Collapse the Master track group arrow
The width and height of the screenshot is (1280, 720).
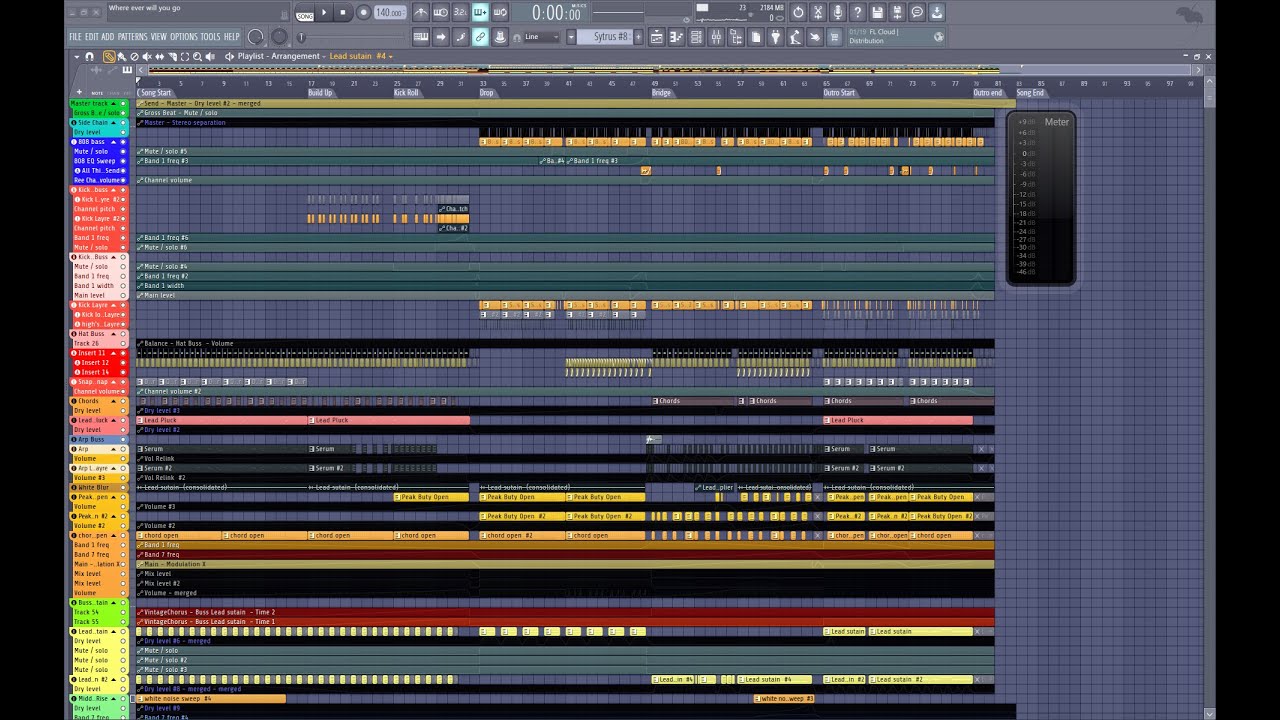[113, 103]
